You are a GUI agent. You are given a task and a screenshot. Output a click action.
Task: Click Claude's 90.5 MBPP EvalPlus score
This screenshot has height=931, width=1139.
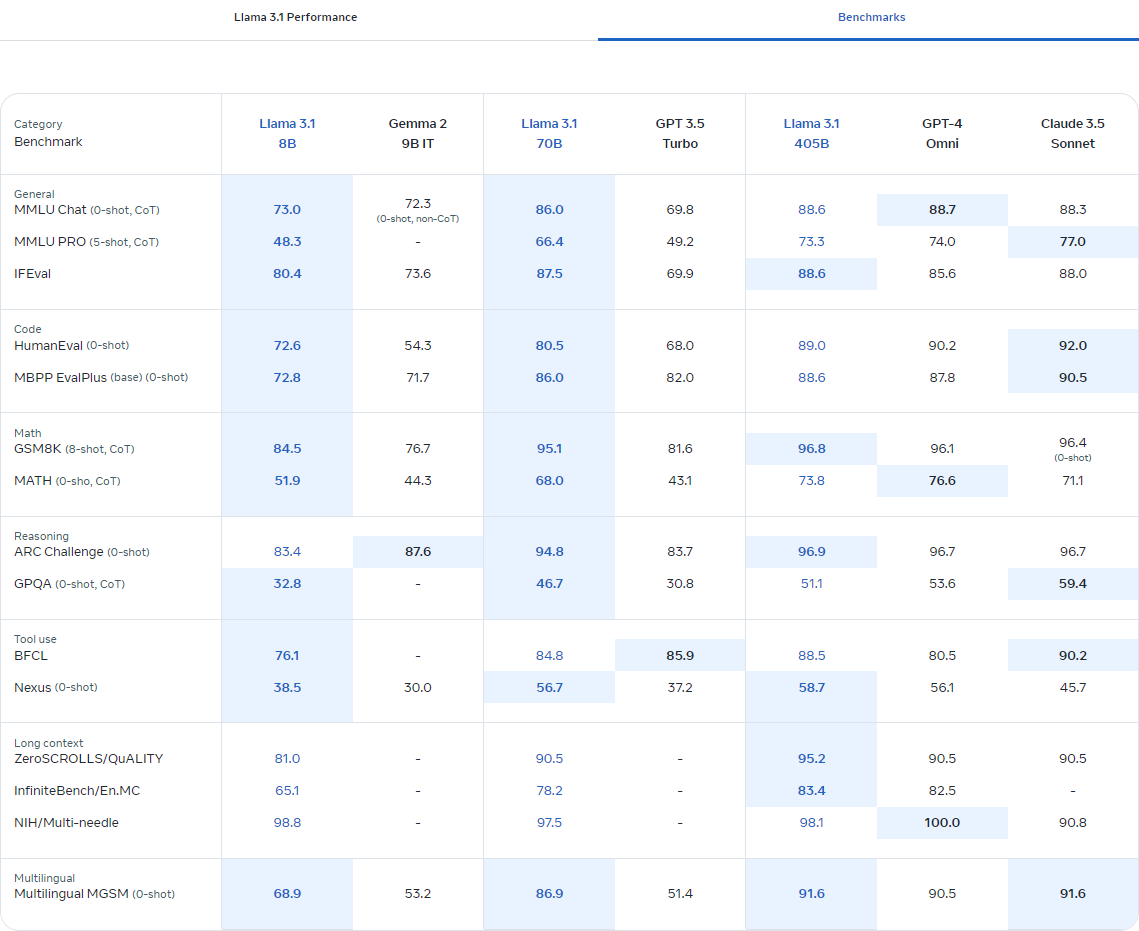(1072, 378)
